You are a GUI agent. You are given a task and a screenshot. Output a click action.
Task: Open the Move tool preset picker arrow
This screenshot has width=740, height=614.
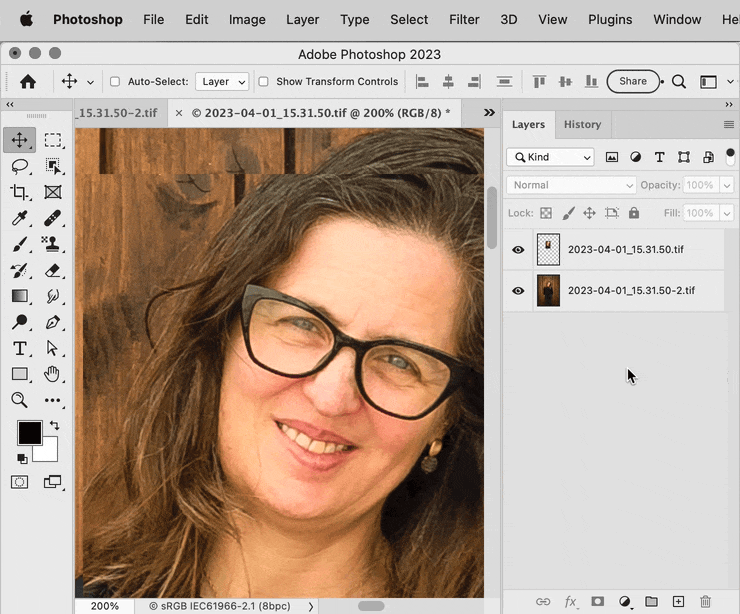point(90,82)
